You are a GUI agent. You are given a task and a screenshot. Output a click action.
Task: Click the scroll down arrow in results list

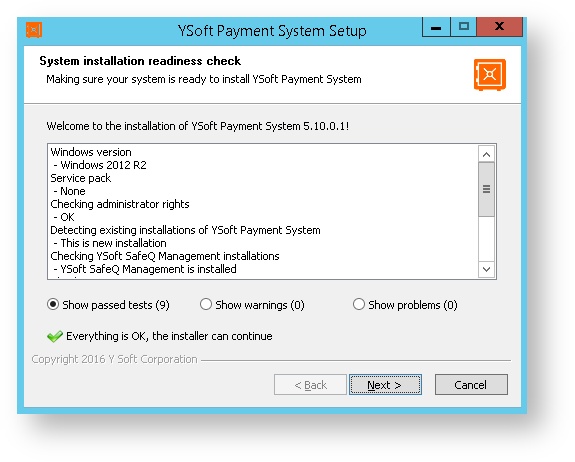(x=487, y=270)
